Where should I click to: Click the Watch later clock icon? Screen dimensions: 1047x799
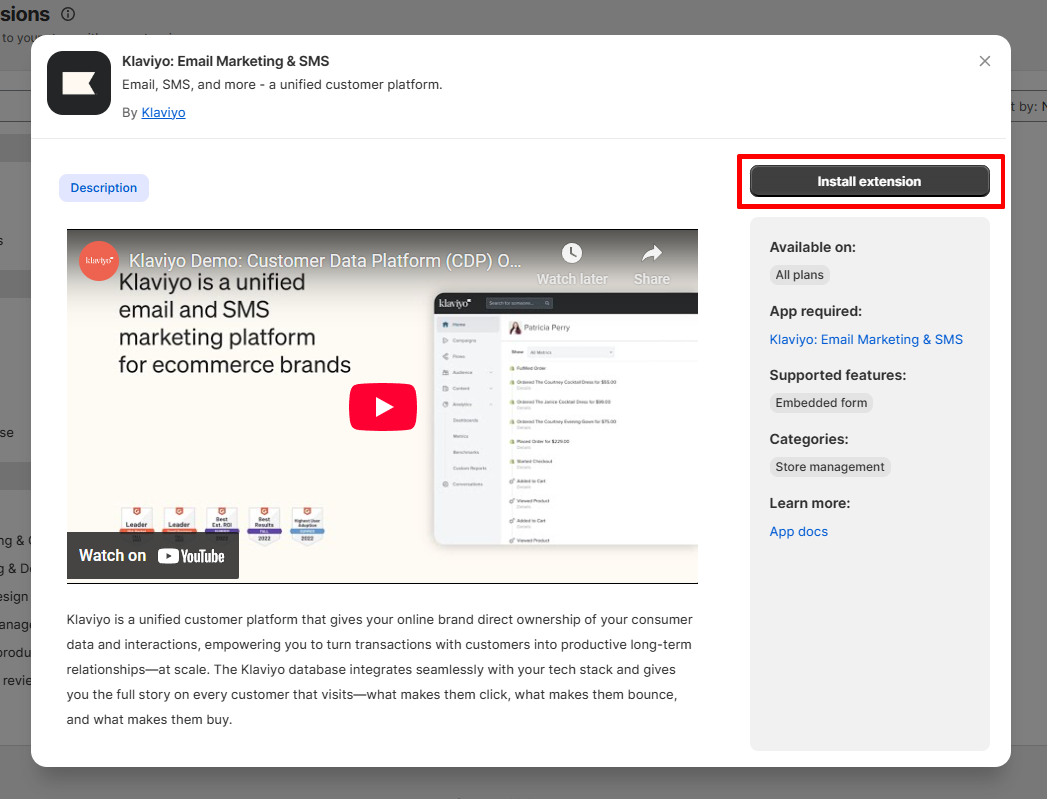point(572,253)
